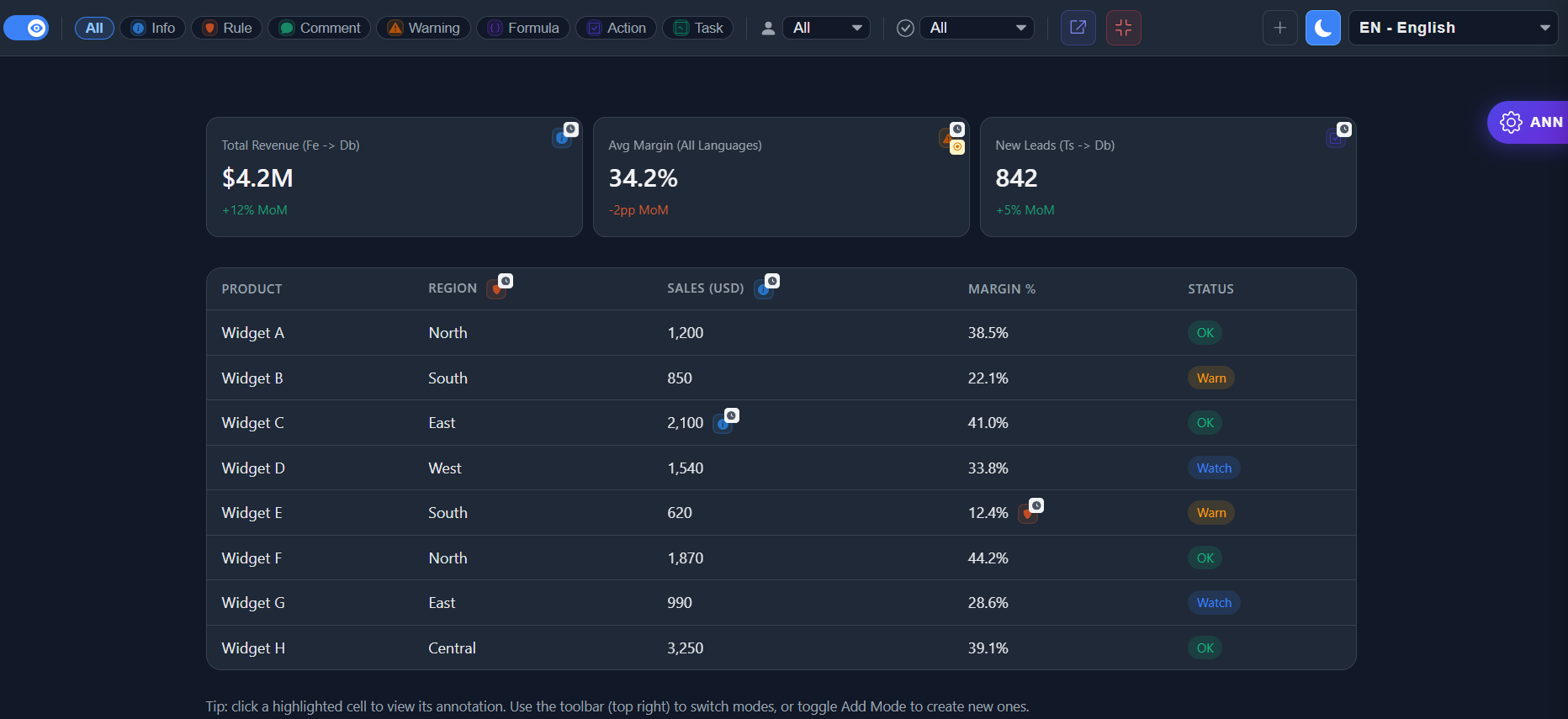
Task: Open the info annotation on Total Revenue card
Action: point(561,137)
